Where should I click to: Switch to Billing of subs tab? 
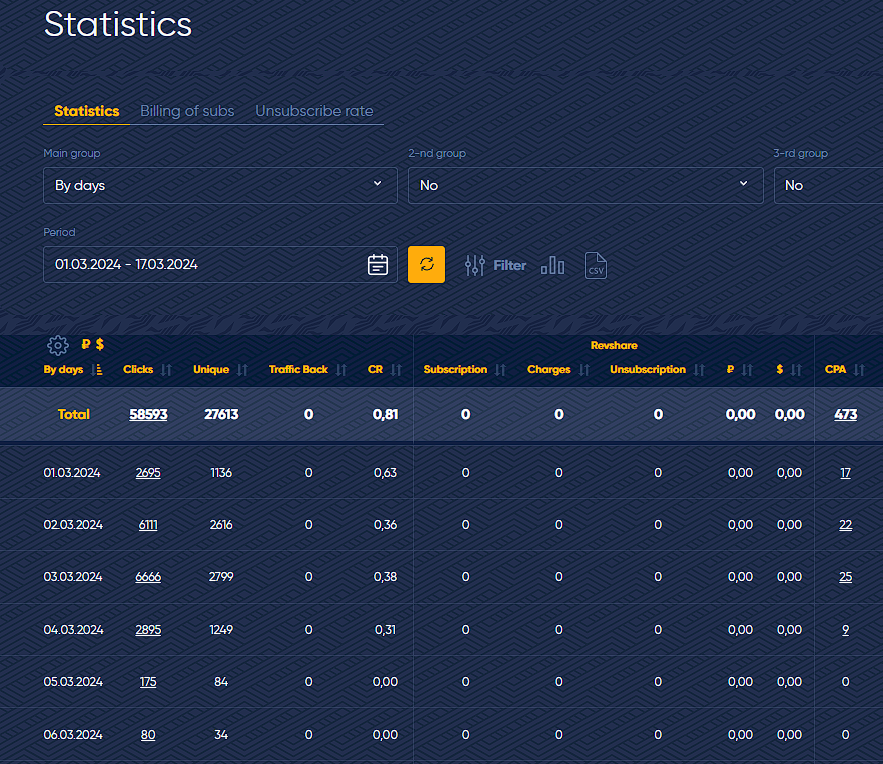click(x=187, y=111)
